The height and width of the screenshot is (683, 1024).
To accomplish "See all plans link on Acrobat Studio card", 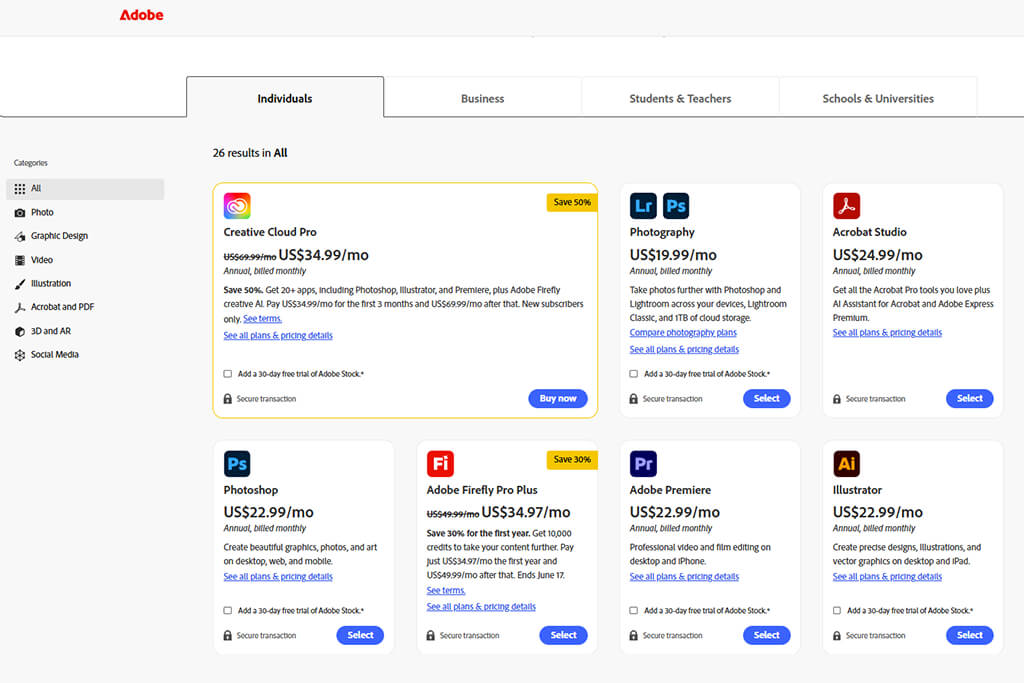I will 888,332.
